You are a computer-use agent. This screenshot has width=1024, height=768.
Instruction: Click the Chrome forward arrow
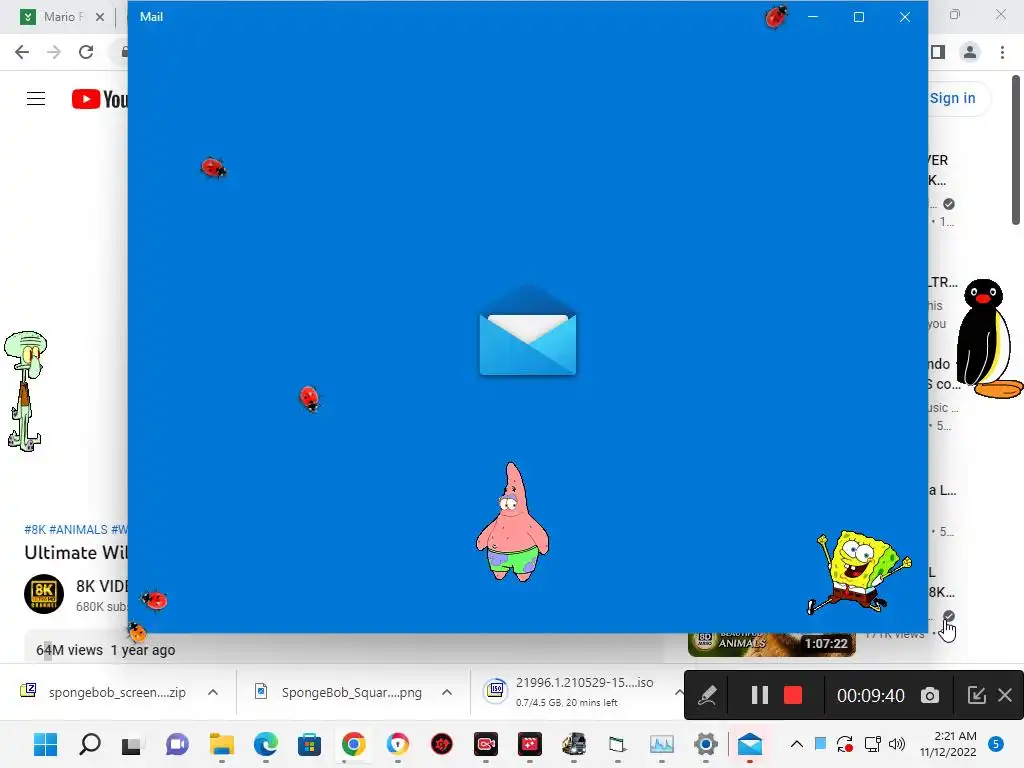(x=54, y=52)
